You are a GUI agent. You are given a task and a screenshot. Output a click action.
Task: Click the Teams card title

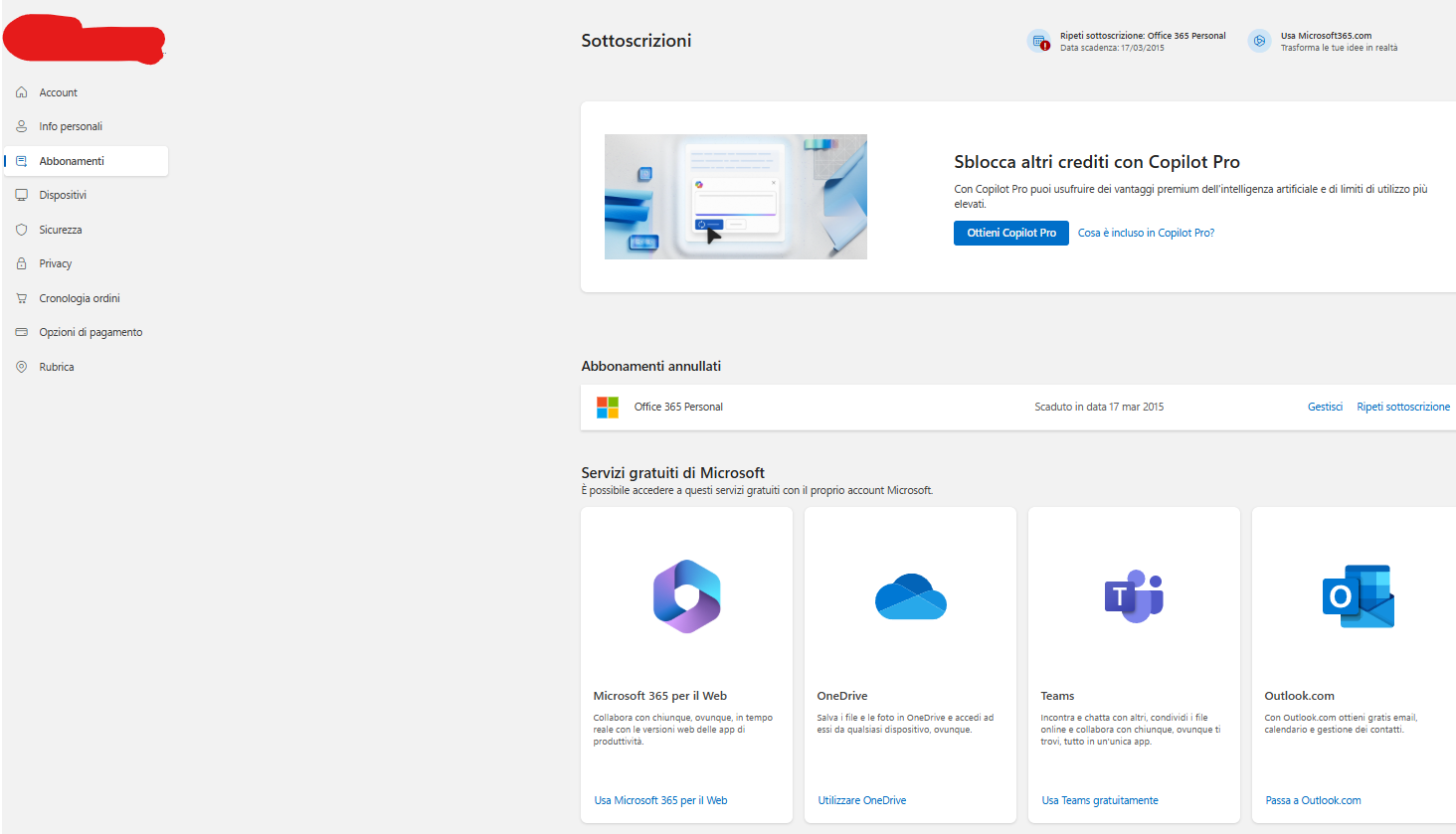click(x=1057, y=696)
